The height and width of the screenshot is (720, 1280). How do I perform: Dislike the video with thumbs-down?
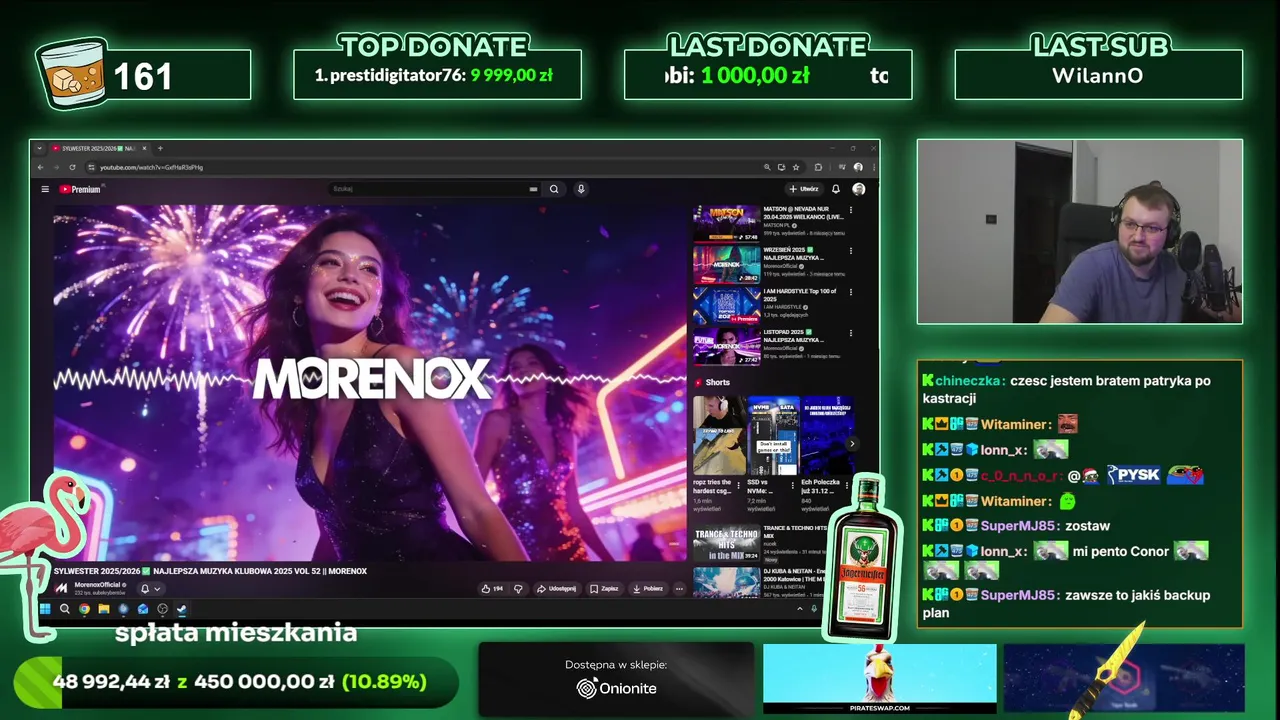[518, 589]
